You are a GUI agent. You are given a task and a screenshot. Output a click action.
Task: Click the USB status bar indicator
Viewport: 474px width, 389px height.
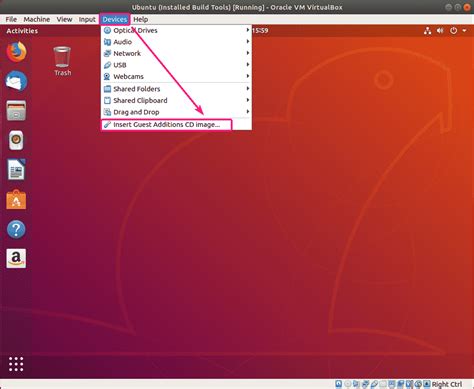coord(374,384)
